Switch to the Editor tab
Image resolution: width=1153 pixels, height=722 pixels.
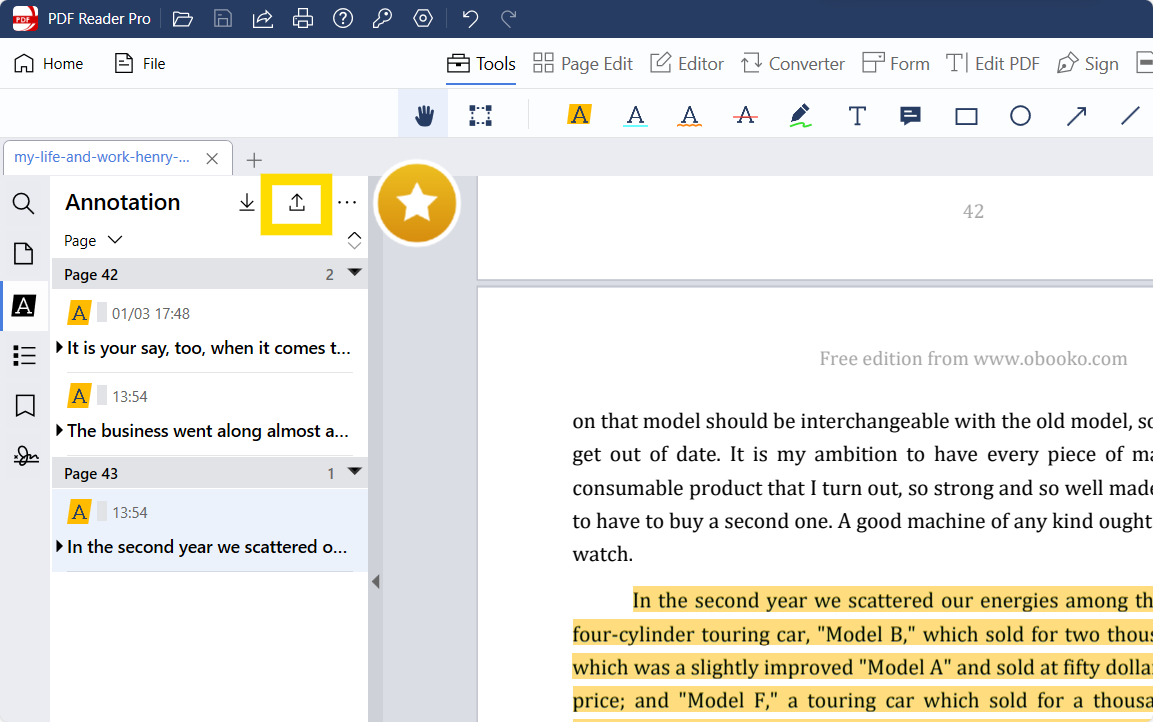coord(687,64)
